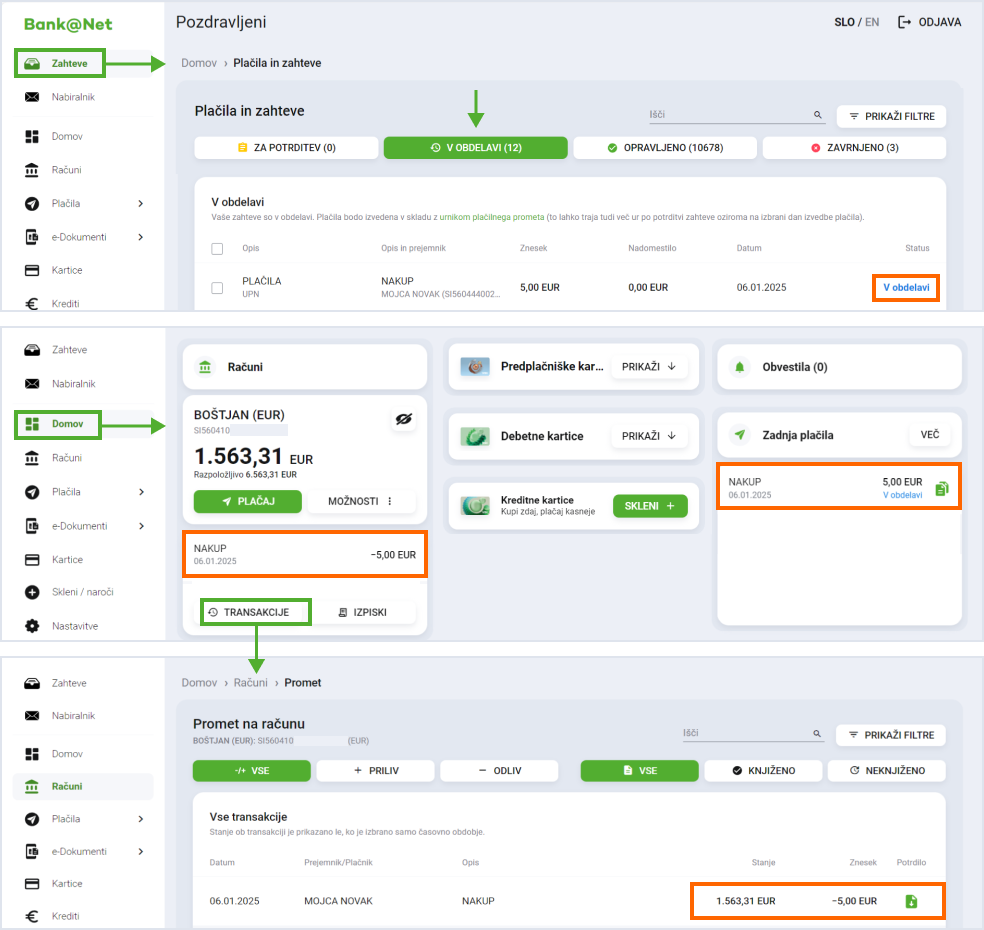The image size is (984, 930).
Task: Open the MOŽNOSTI menu on the BOŠTJAN account
Action: click(361, 501)
